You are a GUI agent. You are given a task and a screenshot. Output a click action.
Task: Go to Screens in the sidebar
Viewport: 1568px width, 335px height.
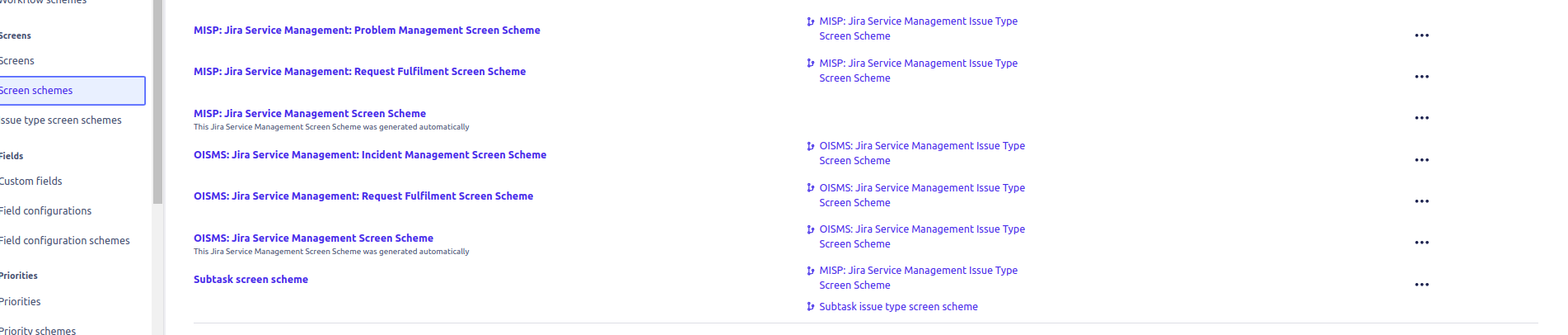point(17,61)
